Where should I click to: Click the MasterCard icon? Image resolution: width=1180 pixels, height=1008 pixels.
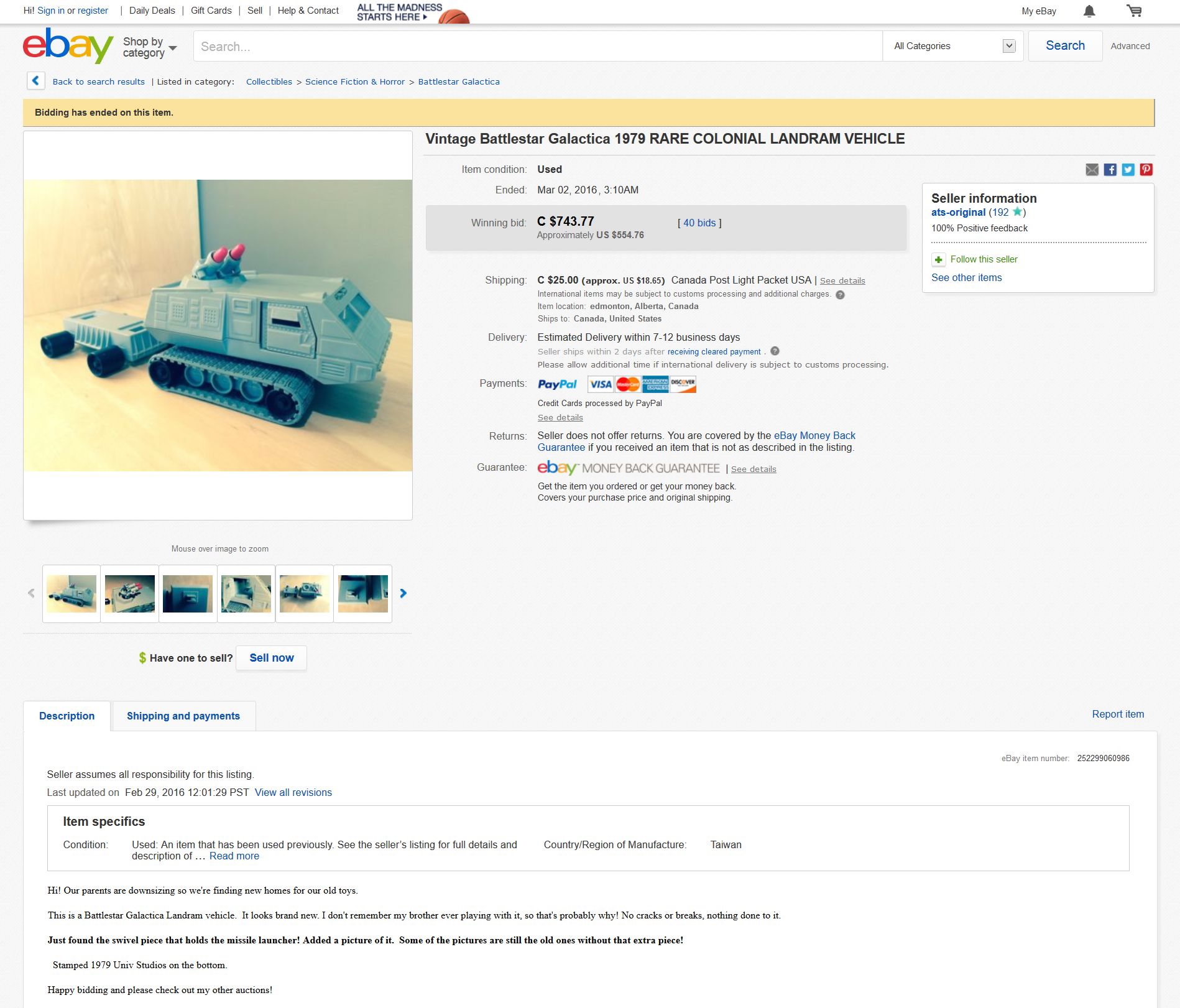(628, 384)
